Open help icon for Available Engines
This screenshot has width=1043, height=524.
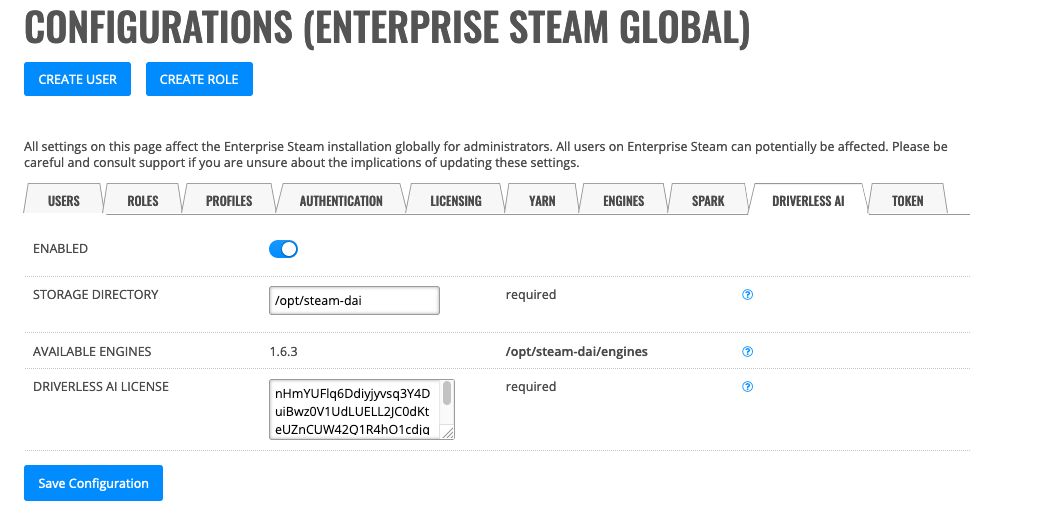click(747, 352)
